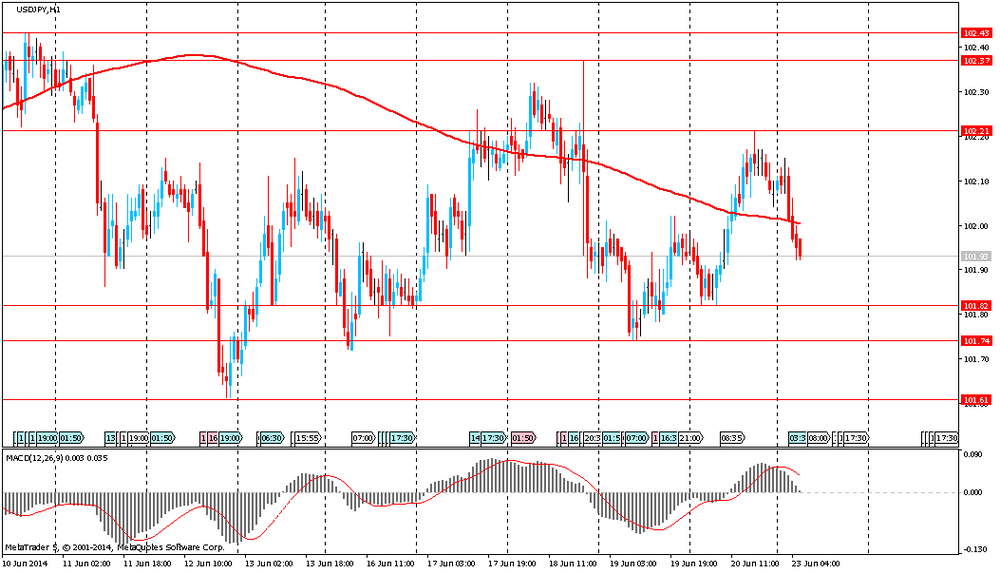Select the pink 01:50 event marker

click(x=522, y=438)
